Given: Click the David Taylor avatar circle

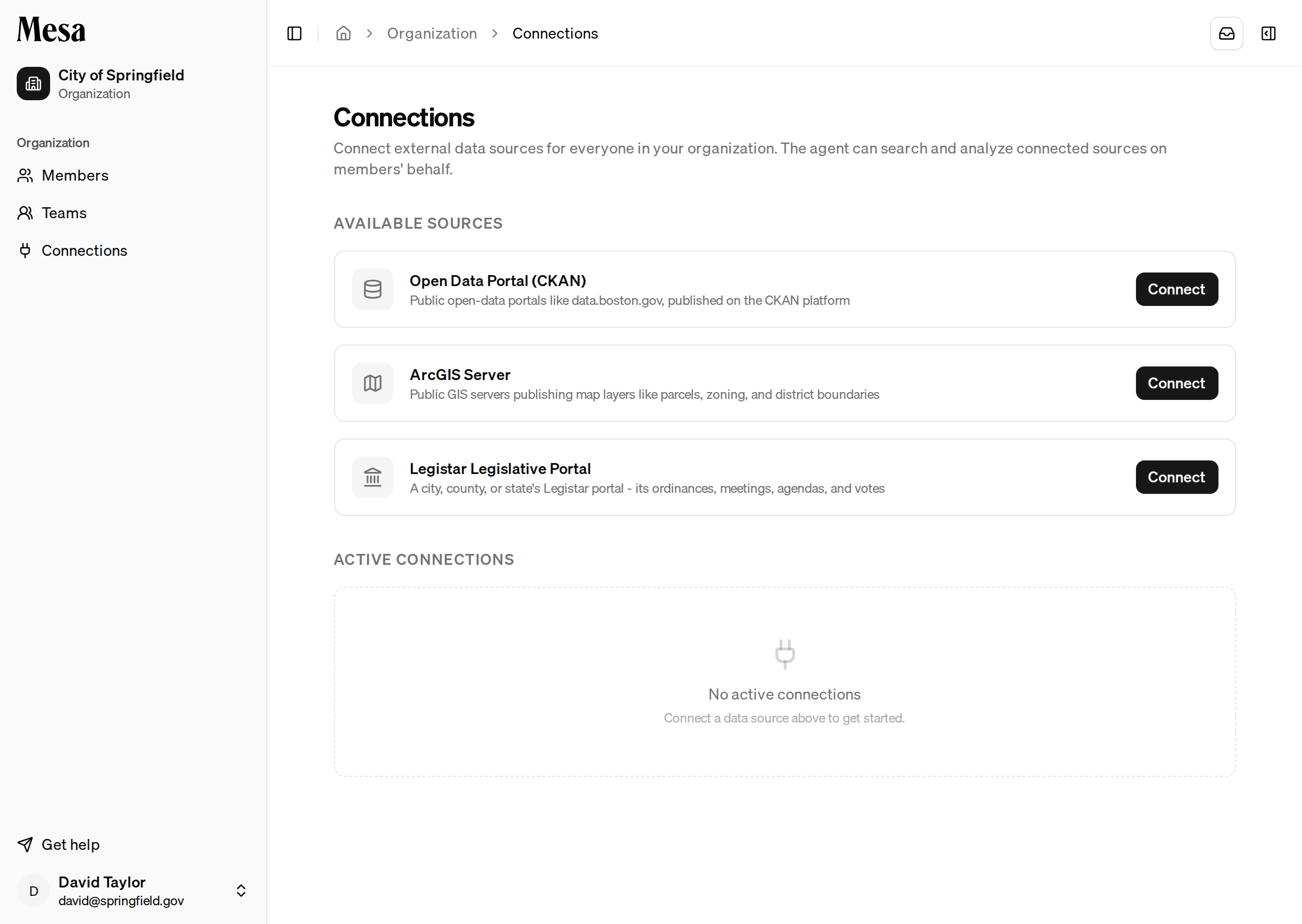Looking at the screenshot, I should tap(33, 891).
